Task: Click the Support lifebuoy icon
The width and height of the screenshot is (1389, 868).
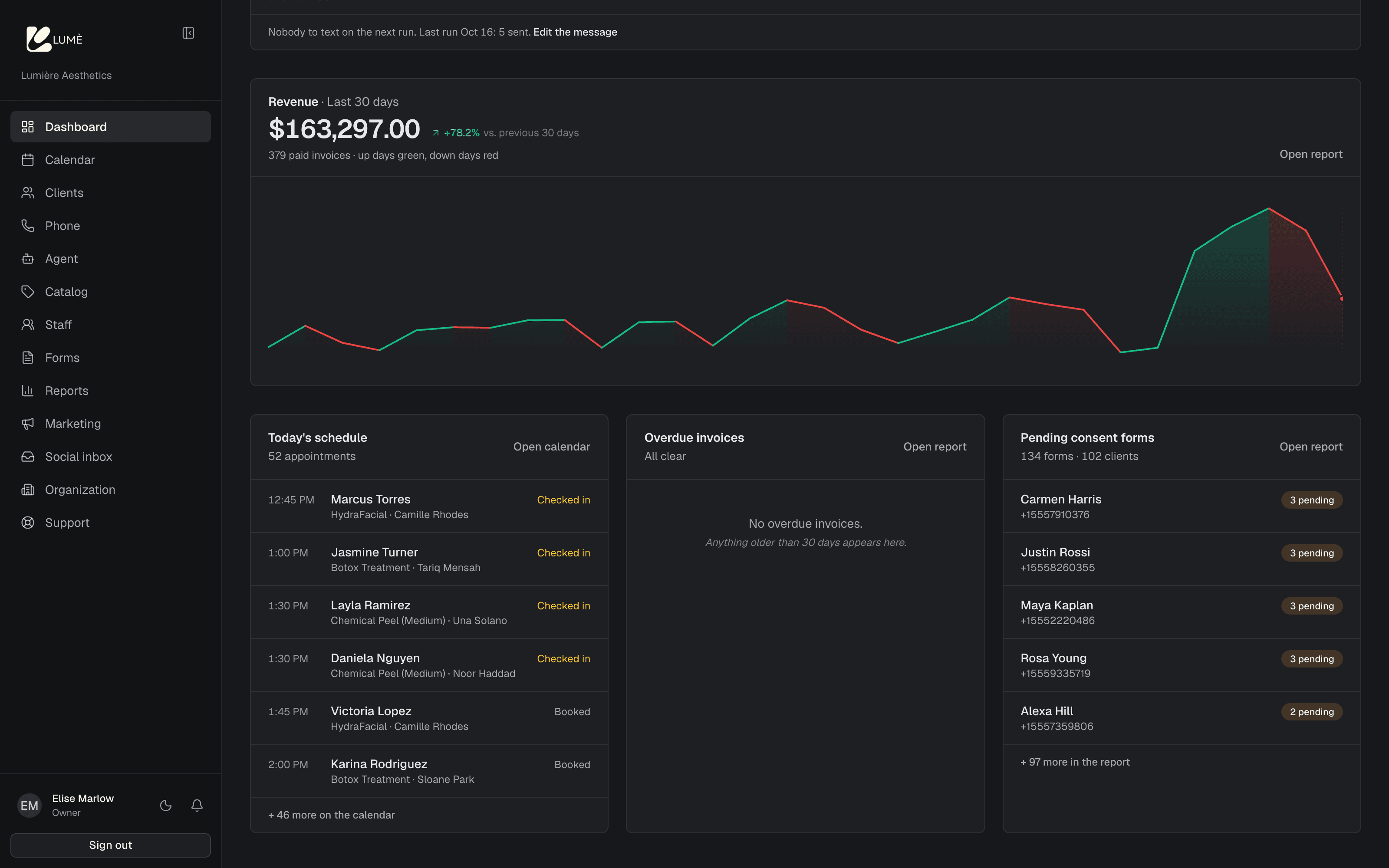Action: (27, 523)
